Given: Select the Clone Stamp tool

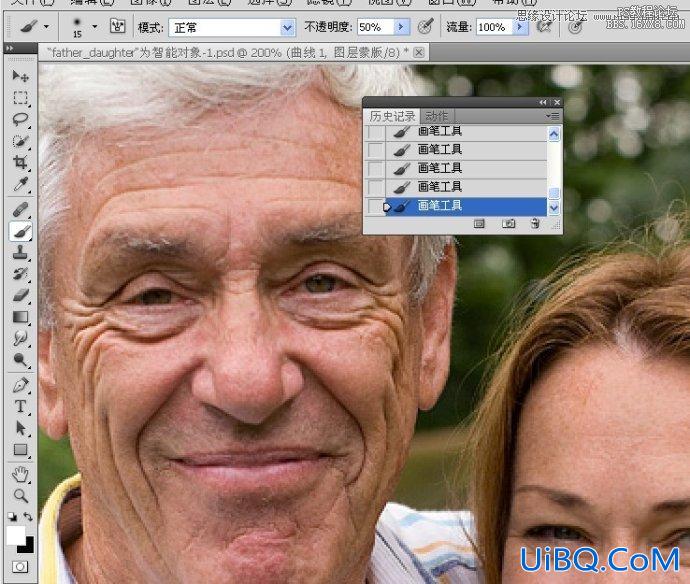Looking at the screenshot, I should click(x=20, y=253).
